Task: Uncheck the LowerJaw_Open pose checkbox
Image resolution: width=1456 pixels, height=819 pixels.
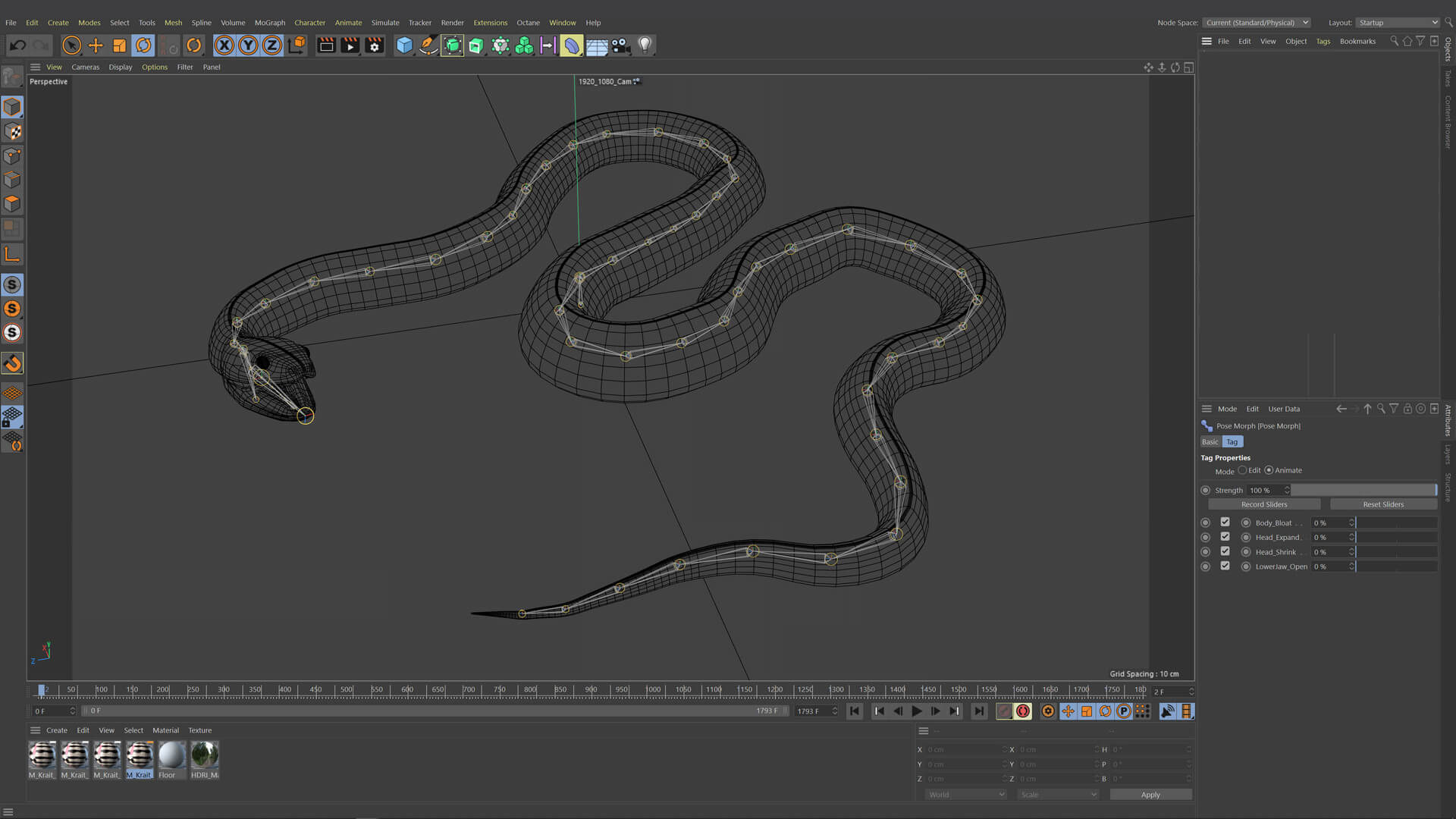Action: click(x=1225, y=566)
